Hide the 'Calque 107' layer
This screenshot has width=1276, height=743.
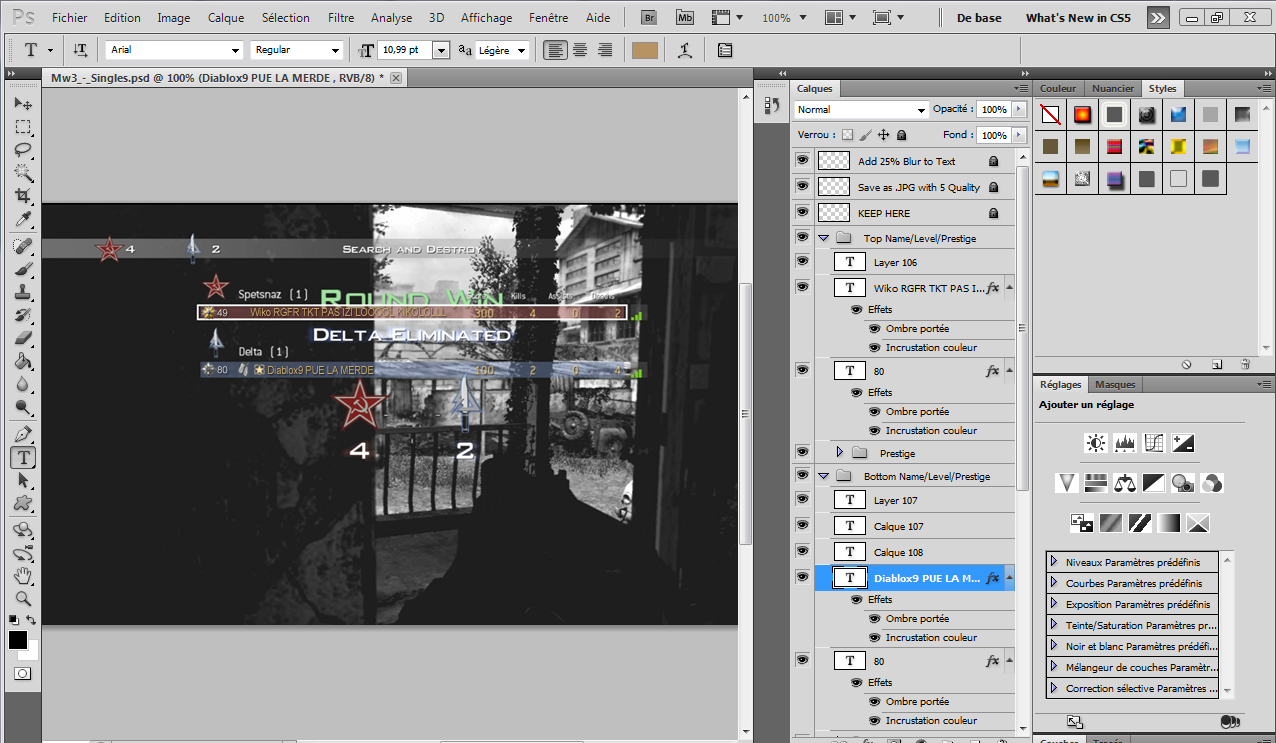(802, 525)
